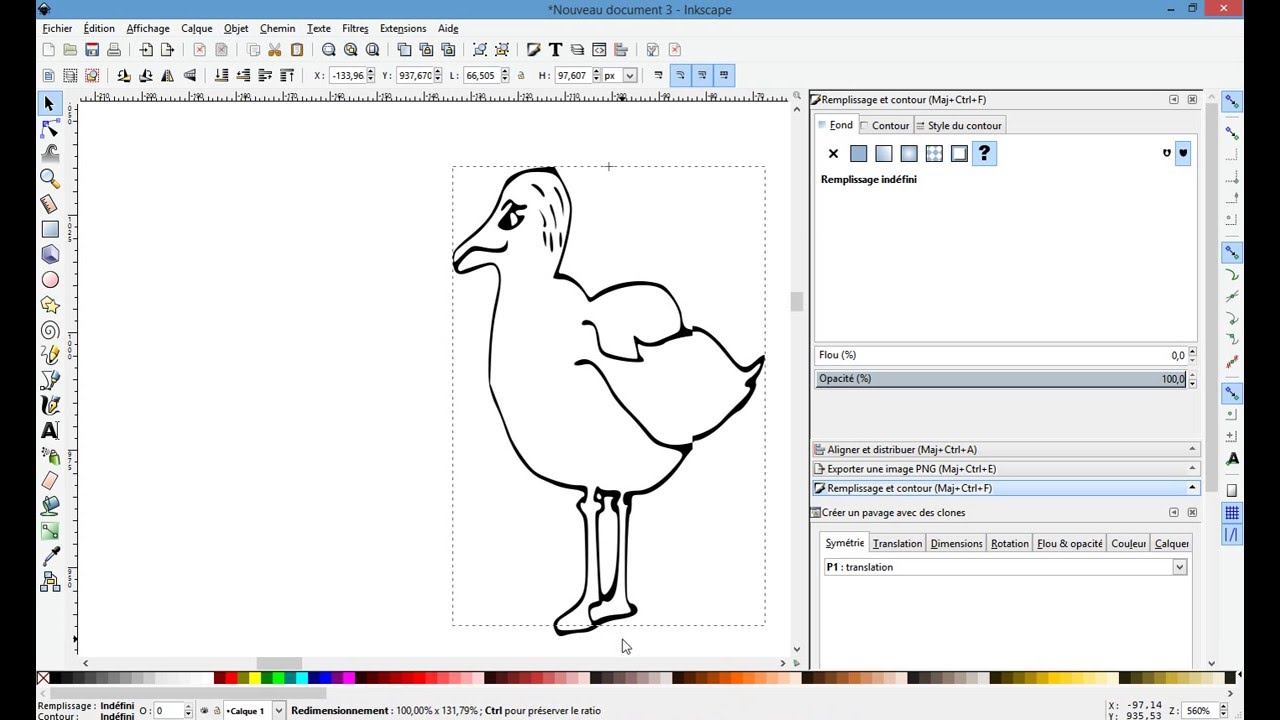The width and height of the screenshot is (1280, 720).
Task: Click the print document icon
Action: coord(114,50)
